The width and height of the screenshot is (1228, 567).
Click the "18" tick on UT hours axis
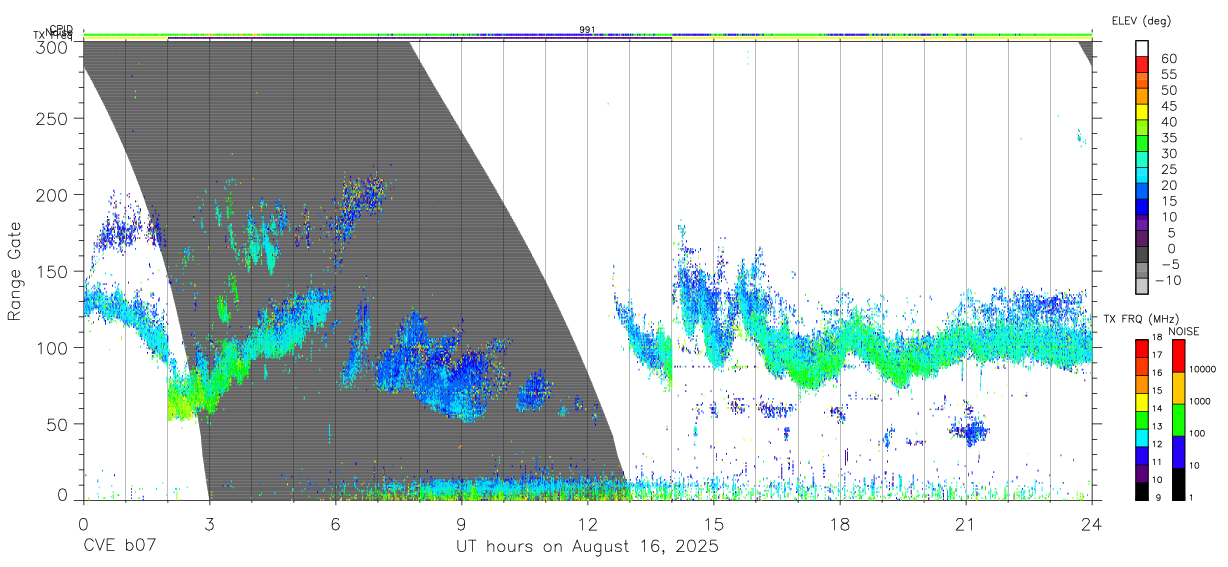pyautogui.click(x=839, y=523)
